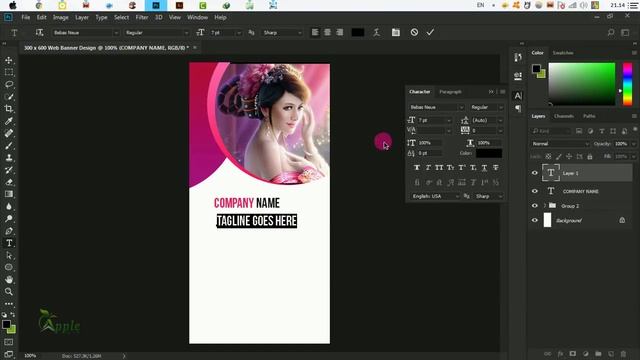Viewport: 640px width, 360px height.
Task: Hide the Background layer
Action: point(535,220)
